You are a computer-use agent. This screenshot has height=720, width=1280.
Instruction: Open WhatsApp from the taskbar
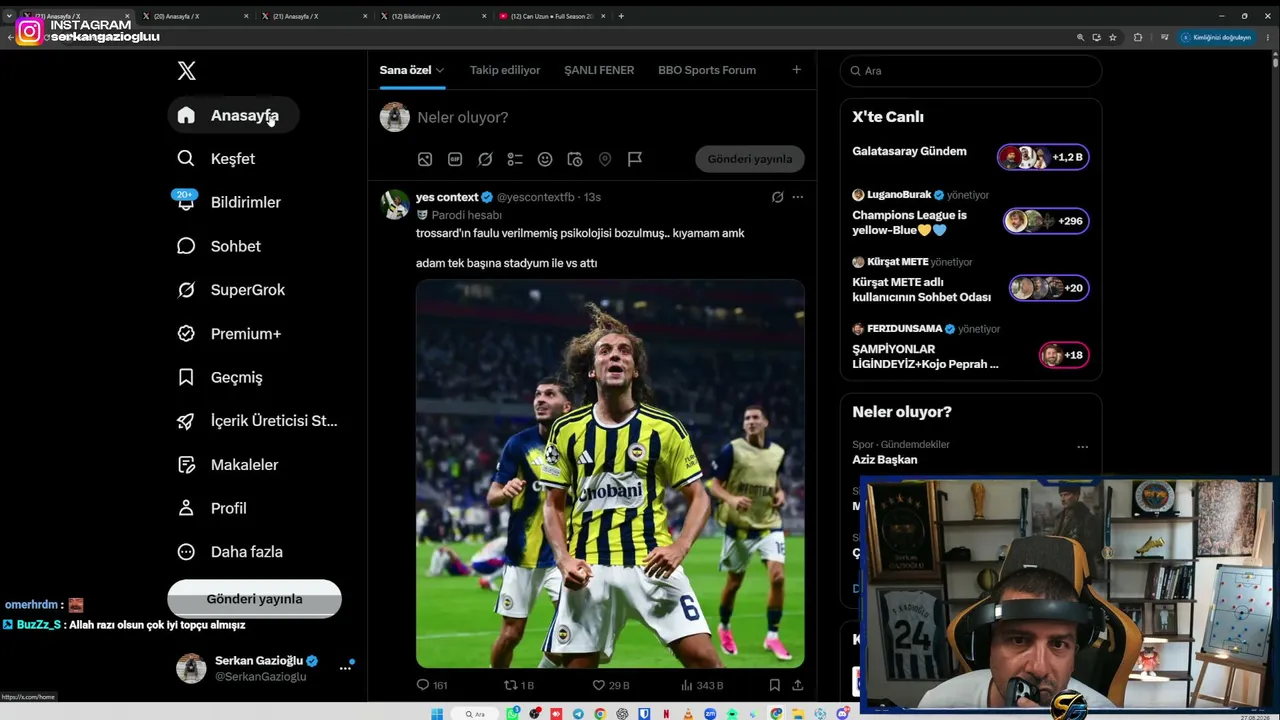pyautogui.click(x=513, y=714)
